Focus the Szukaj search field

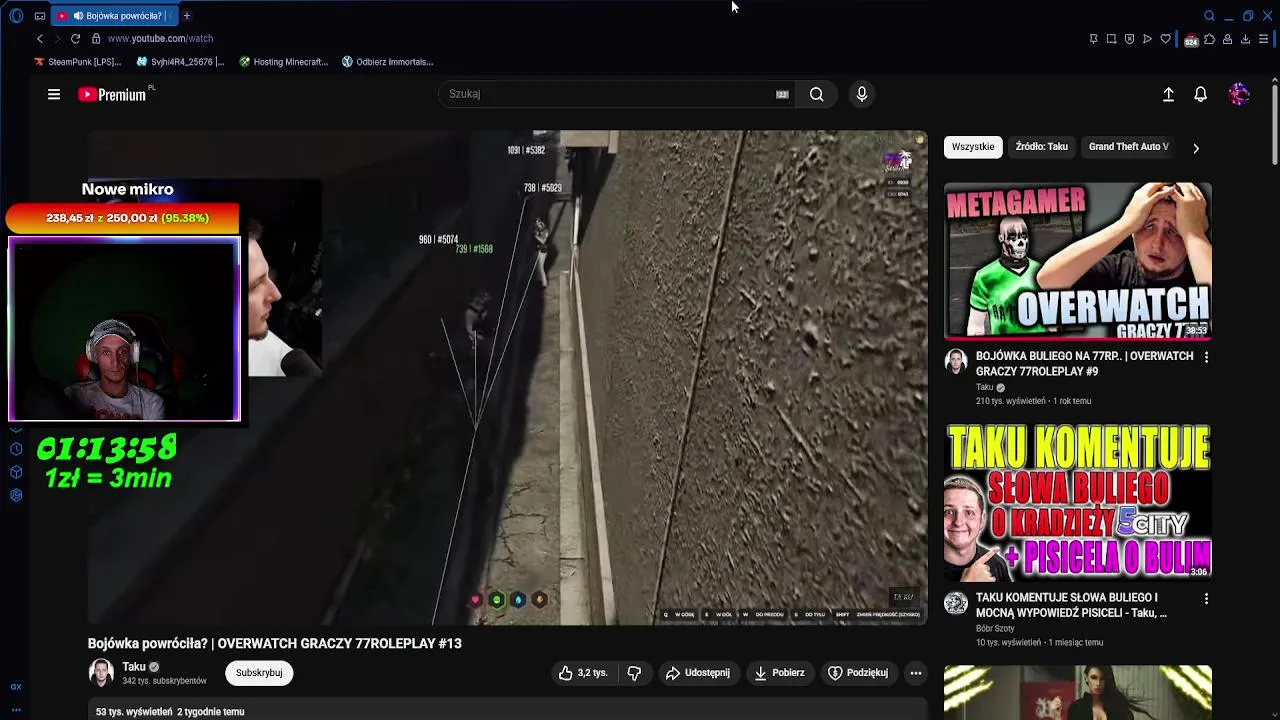coord(610,94)
